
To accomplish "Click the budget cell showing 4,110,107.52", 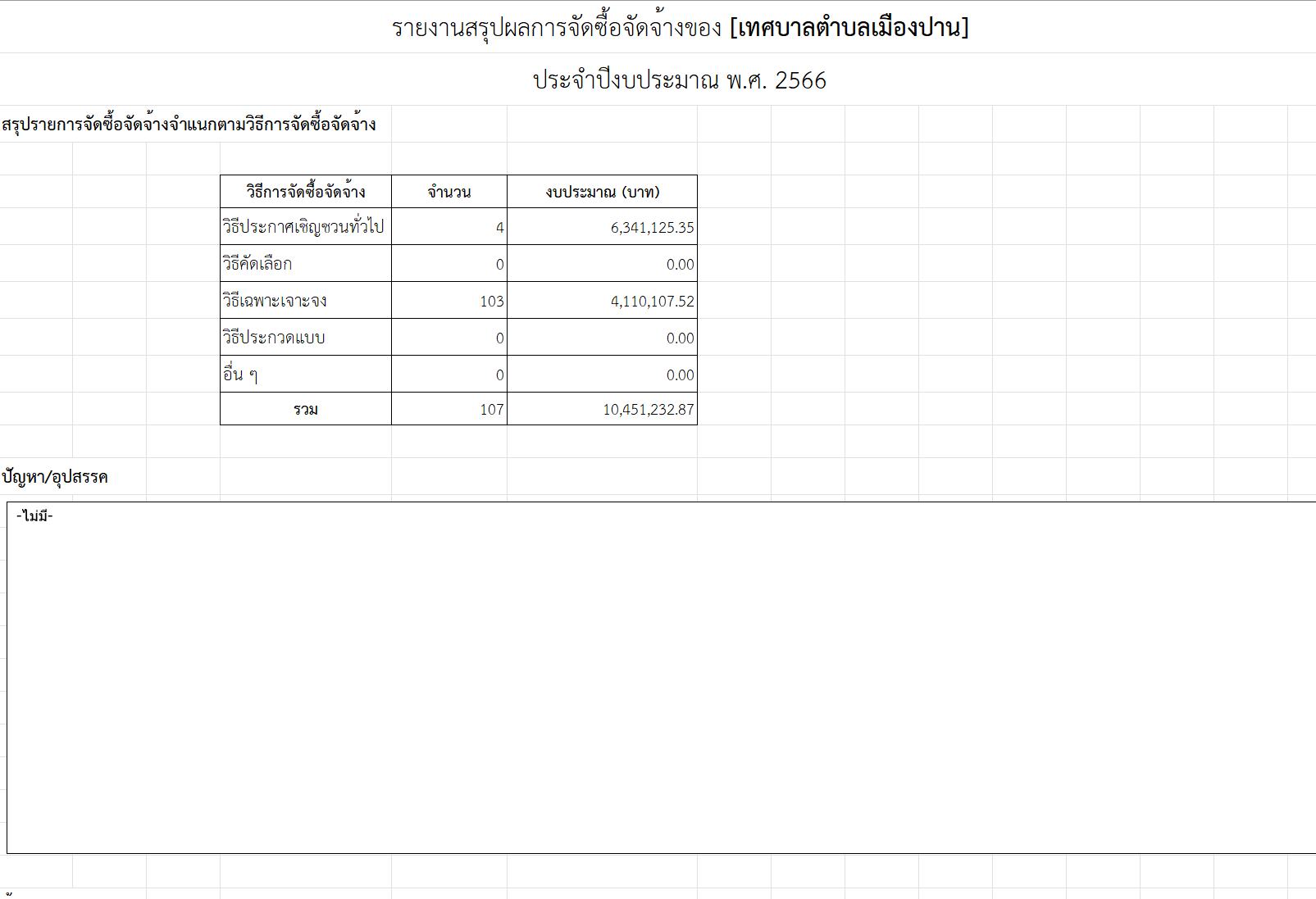I will coord(651,302).
